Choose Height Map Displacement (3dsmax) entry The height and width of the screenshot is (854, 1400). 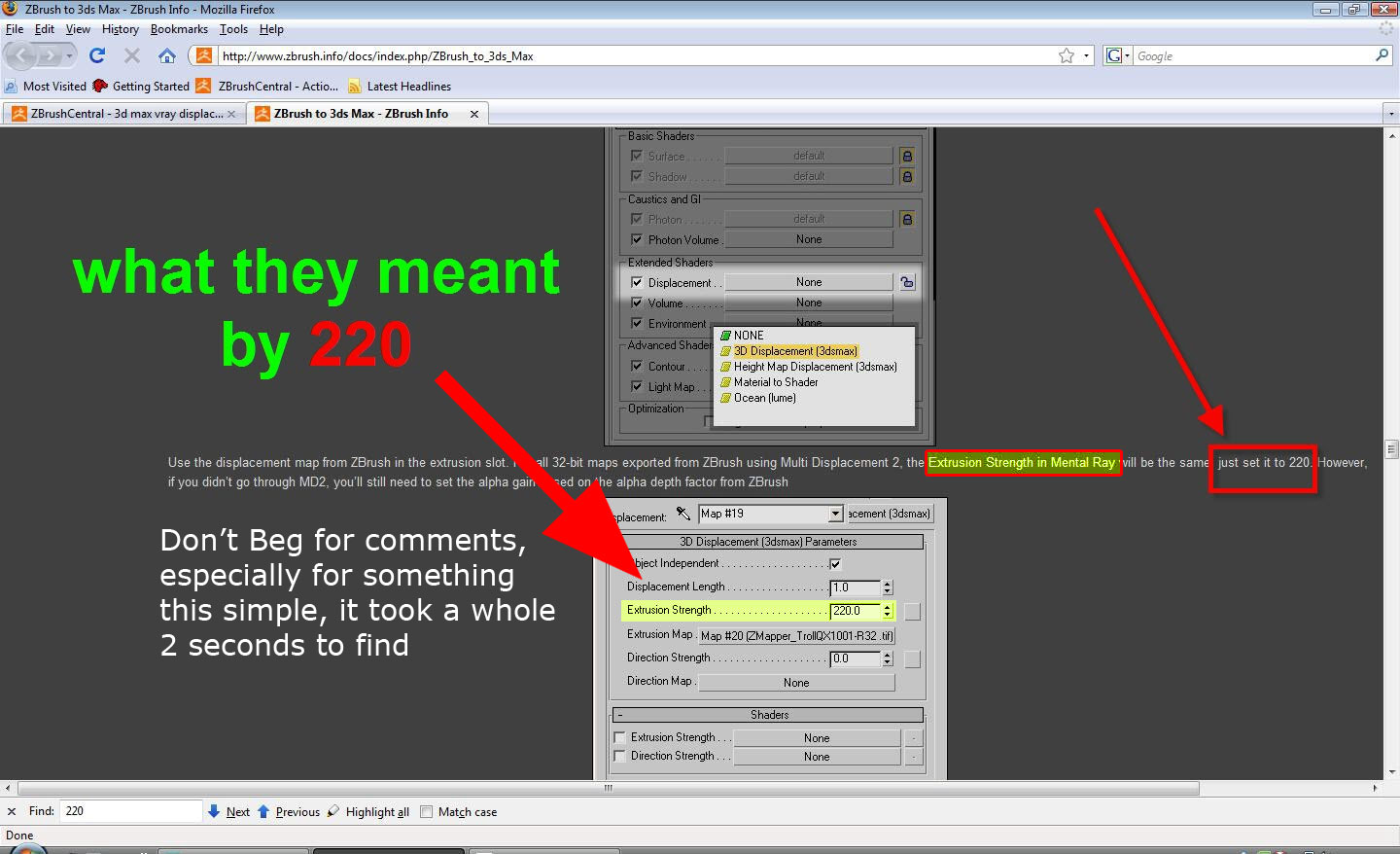click(808, 367)
